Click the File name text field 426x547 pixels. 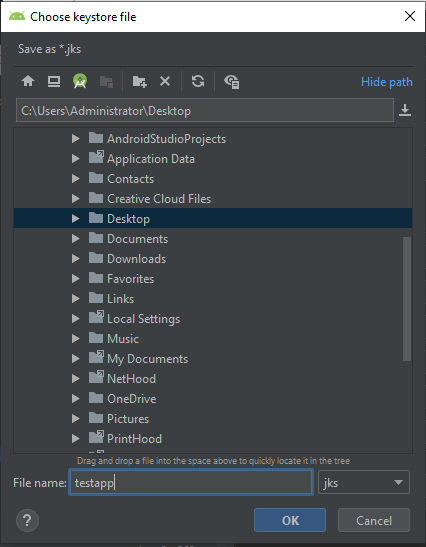[190, 482]
